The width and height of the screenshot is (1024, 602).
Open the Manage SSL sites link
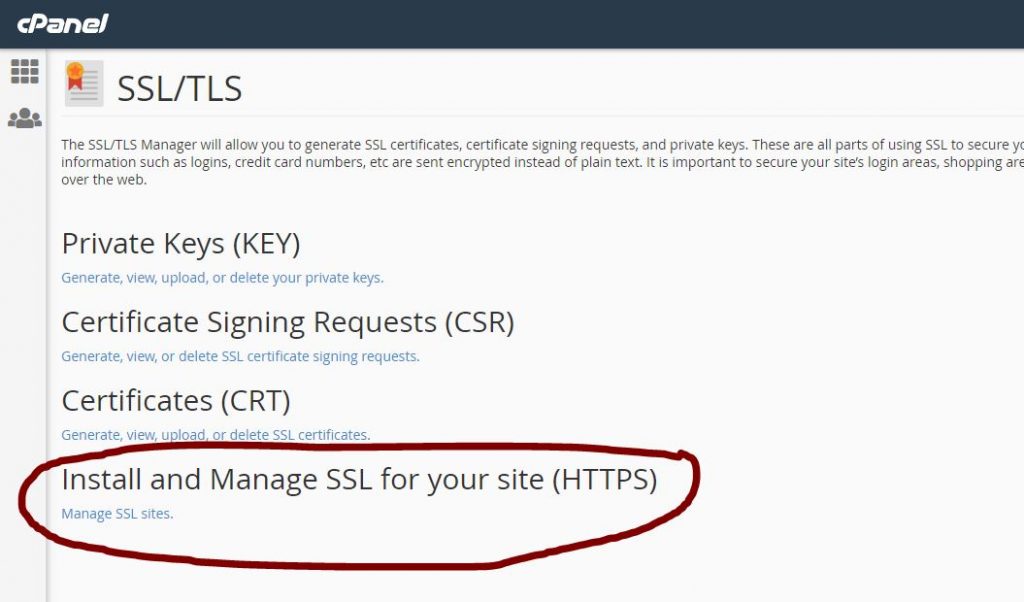(117, 513)
